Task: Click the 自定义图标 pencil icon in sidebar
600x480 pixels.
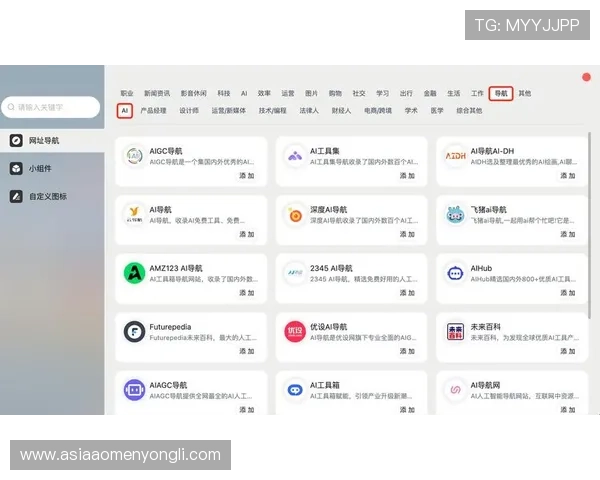Action: coord(16,196)
